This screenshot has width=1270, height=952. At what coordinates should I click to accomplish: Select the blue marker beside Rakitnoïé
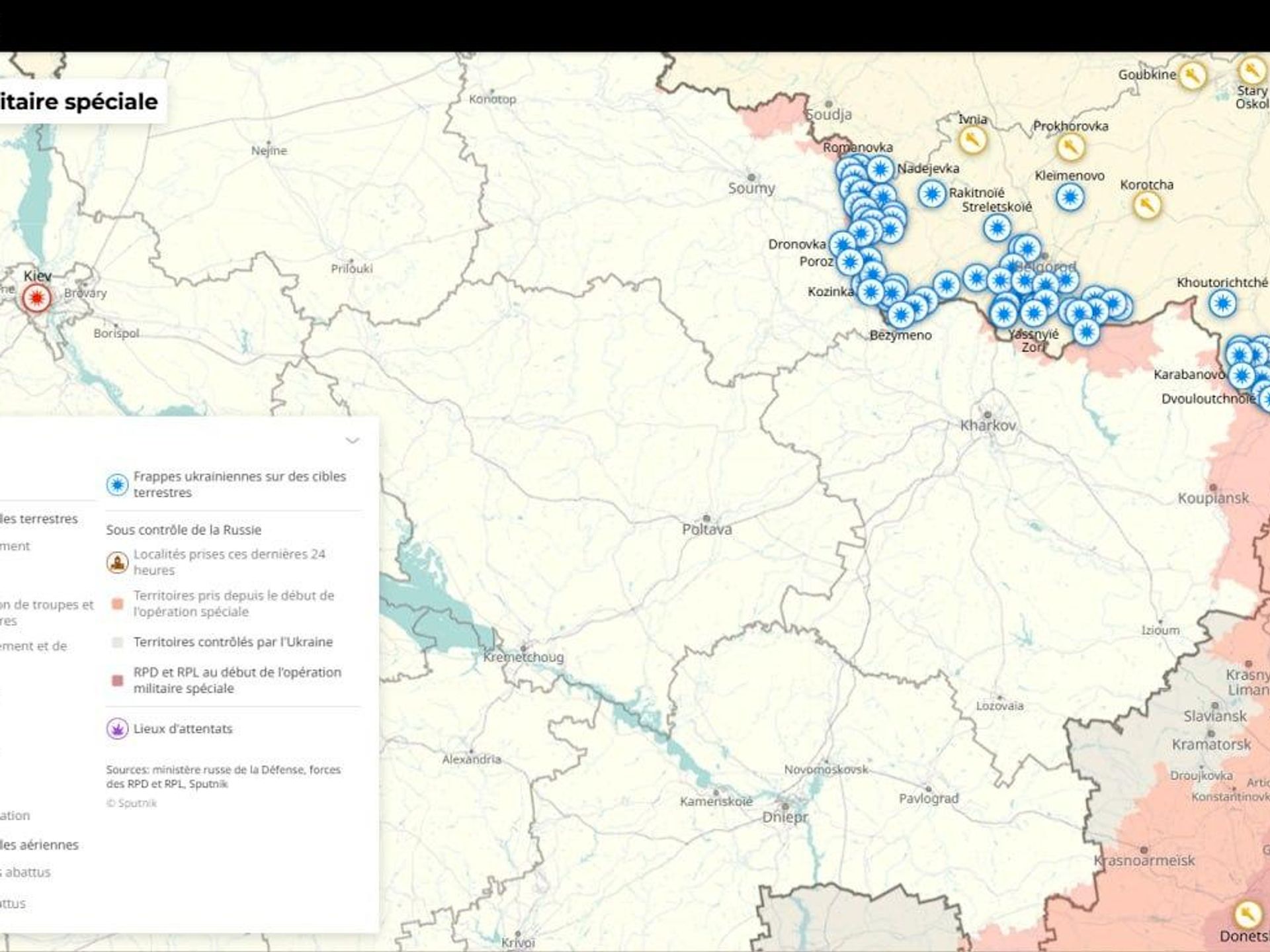[x=932, y=194]
